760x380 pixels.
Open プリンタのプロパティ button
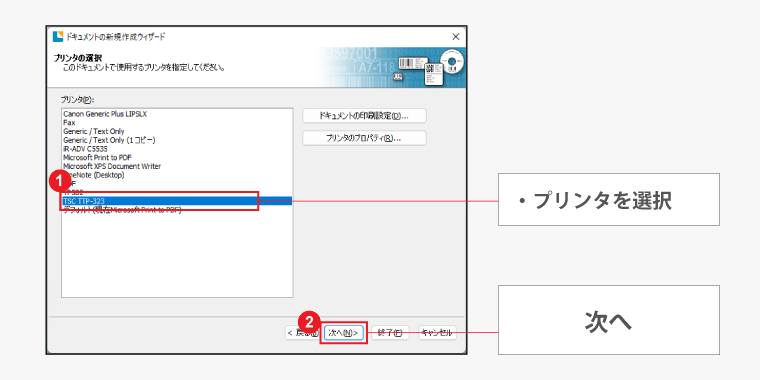(364, 138)
